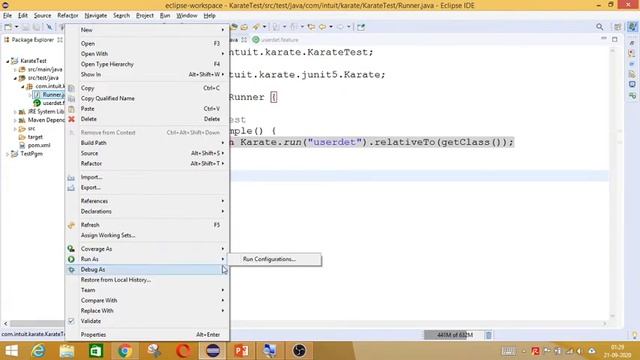Click the Paste clipboard icon
This screenshot has width=640, height=360.
tap(71, 109)
